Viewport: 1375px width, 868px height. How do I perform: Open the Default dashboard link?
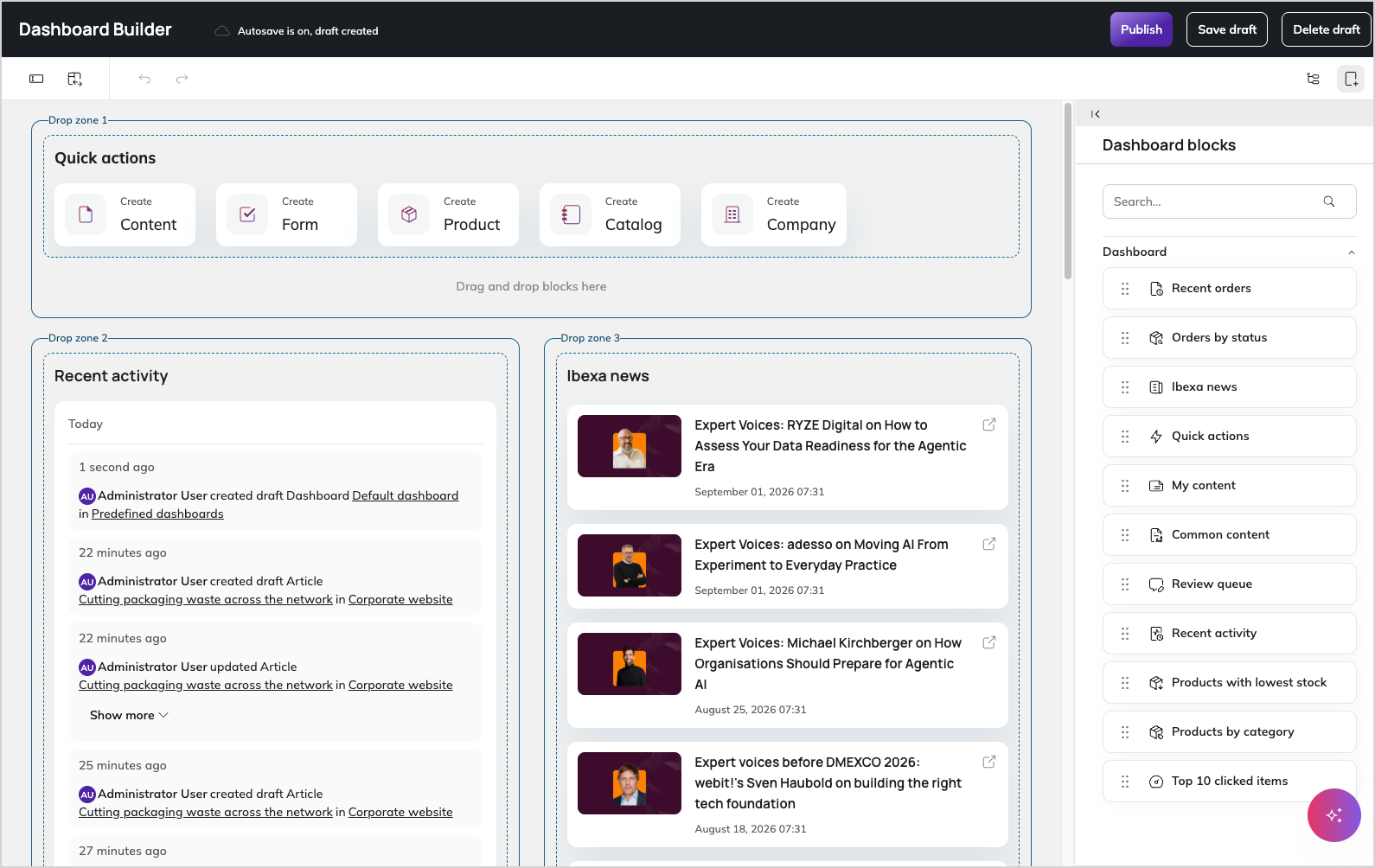click(406, 495)
